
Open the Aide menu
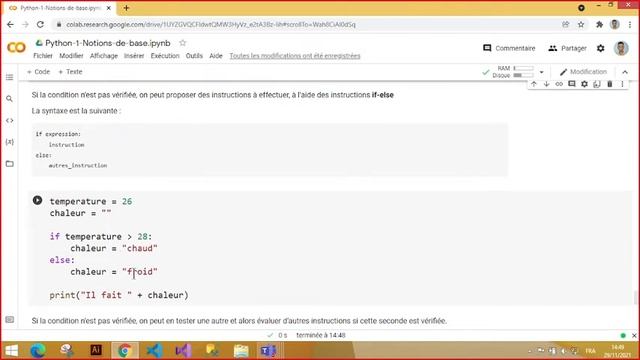tap(216, 56)
